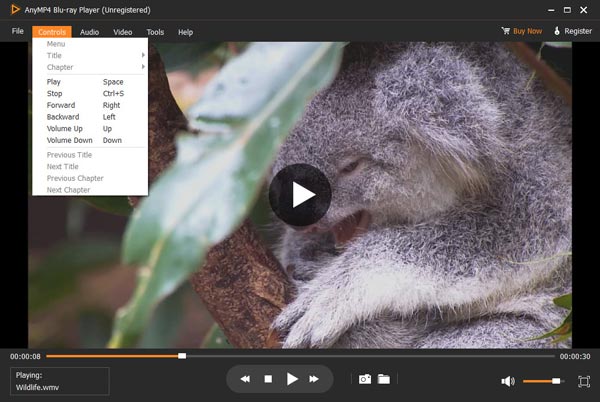The image size is (600, 402).
Task: Adjust the volume slider handle
Action: [x=557, y=381]
